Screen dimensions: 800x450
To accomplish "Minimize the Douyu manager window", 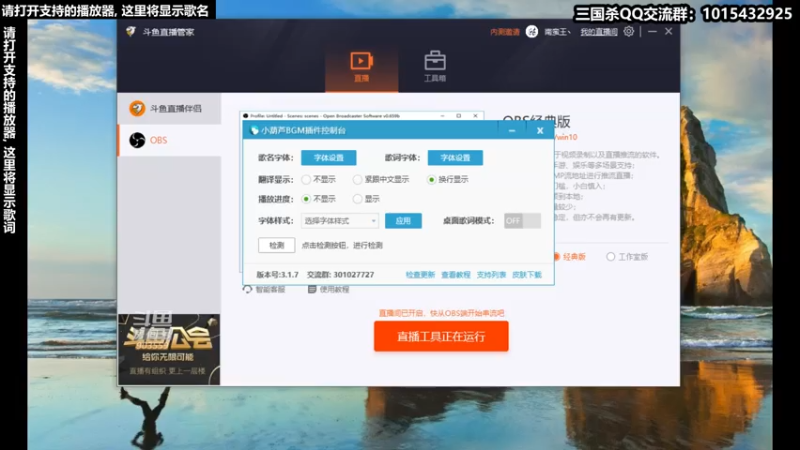I will (x=652, y=32).
